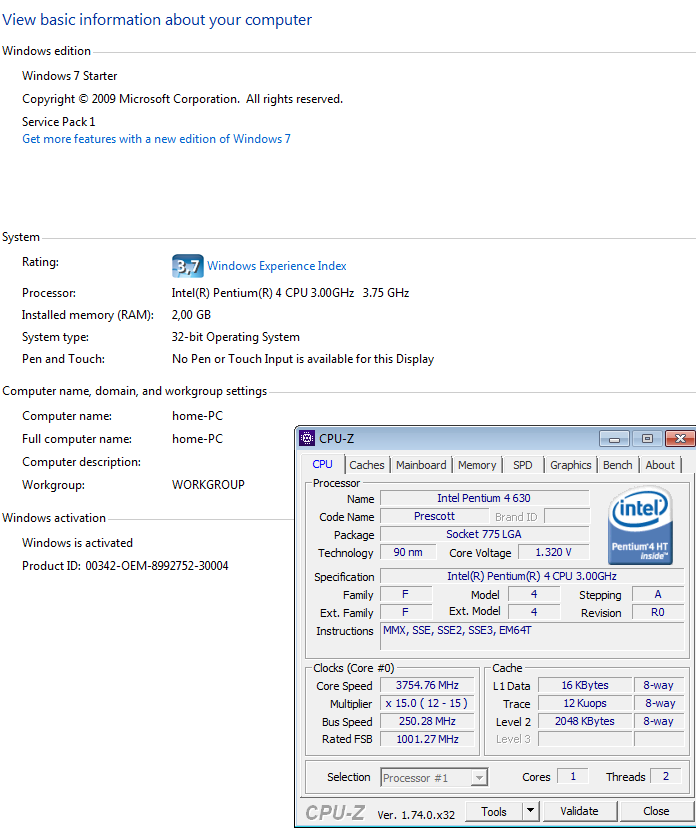Click the Threads value '2'

pos(665,776)
